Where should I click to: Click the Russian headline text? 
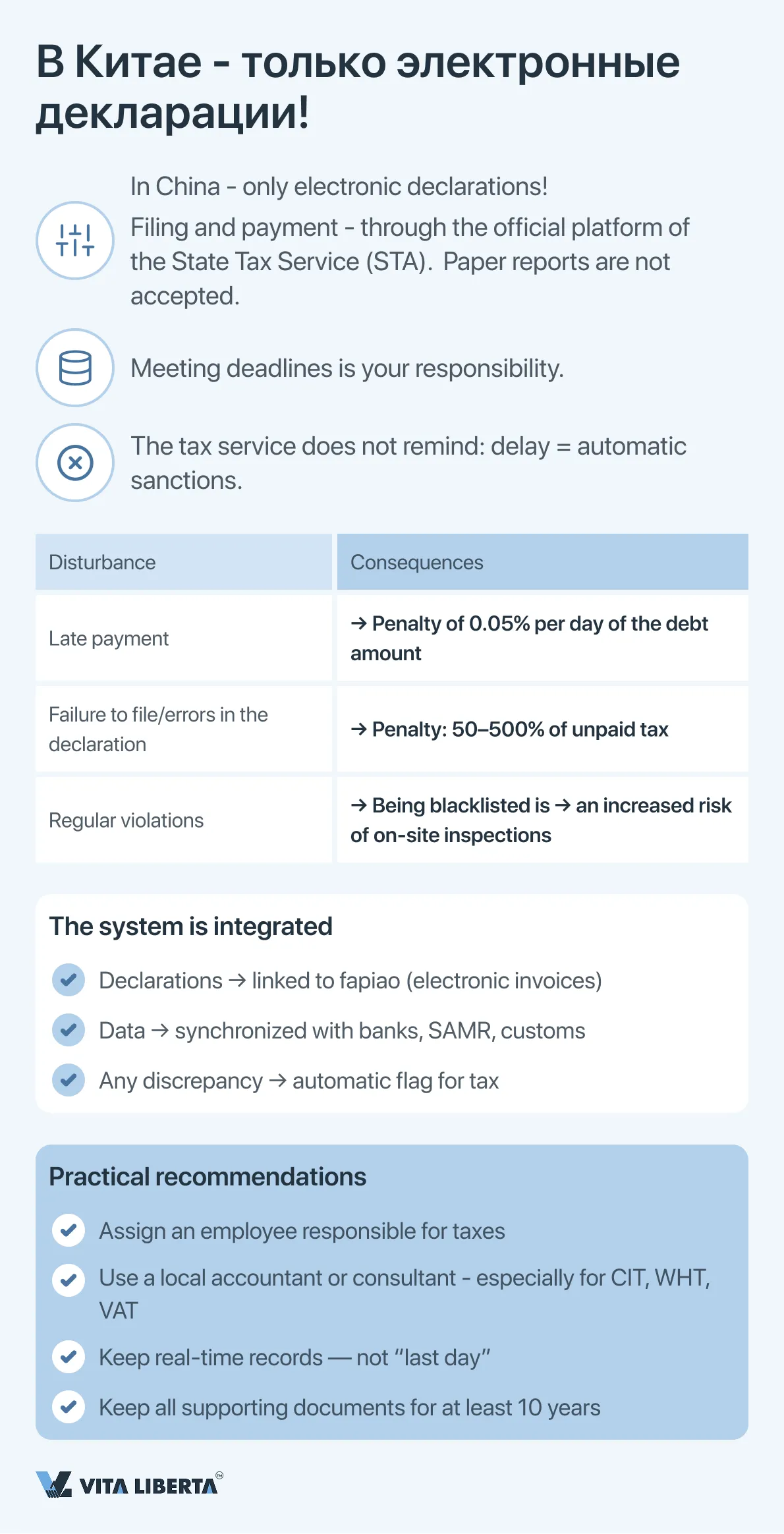357,87
